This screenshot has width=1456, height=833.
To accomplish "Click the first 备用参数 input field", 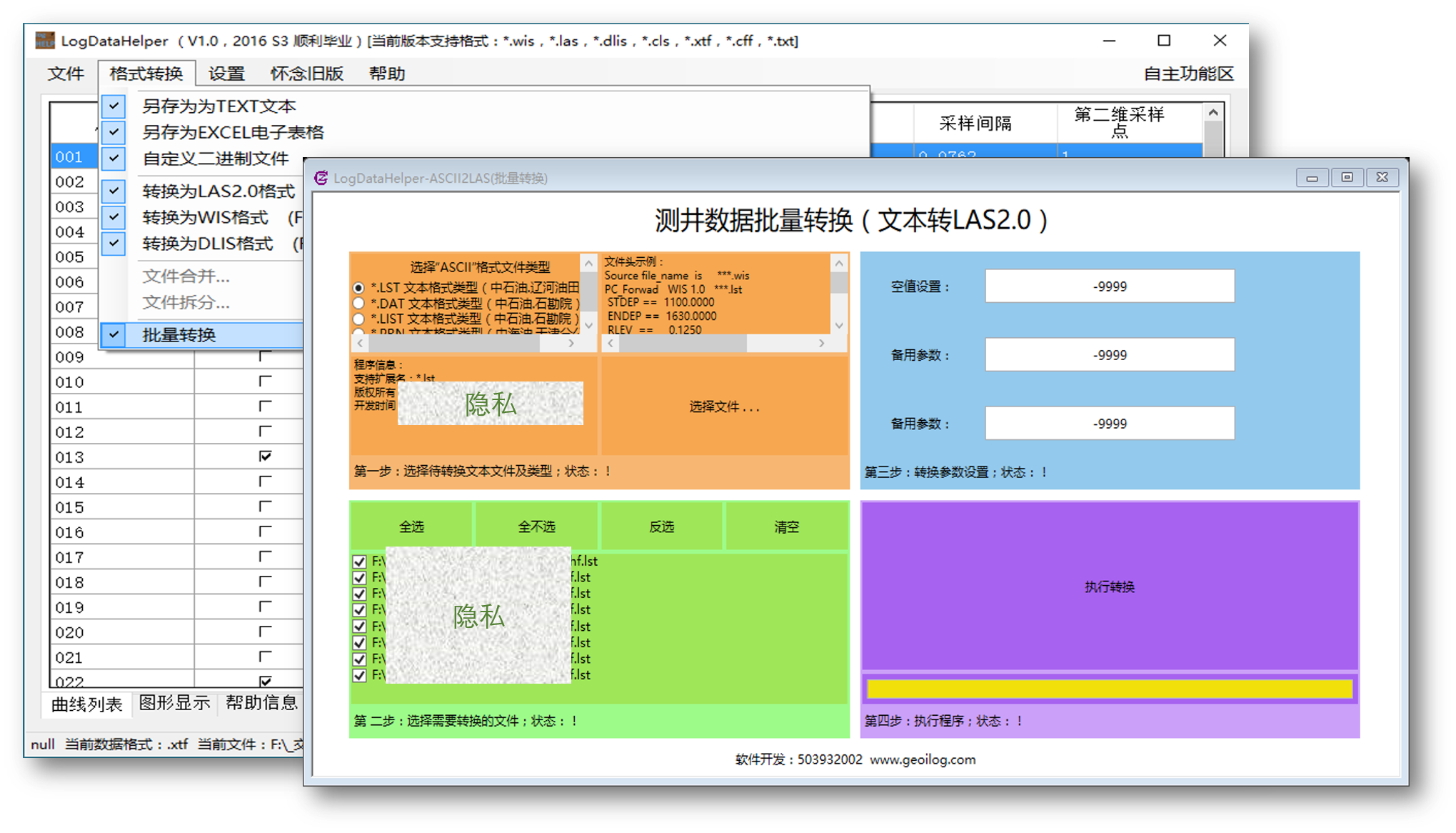I will tap(1109, 355).
